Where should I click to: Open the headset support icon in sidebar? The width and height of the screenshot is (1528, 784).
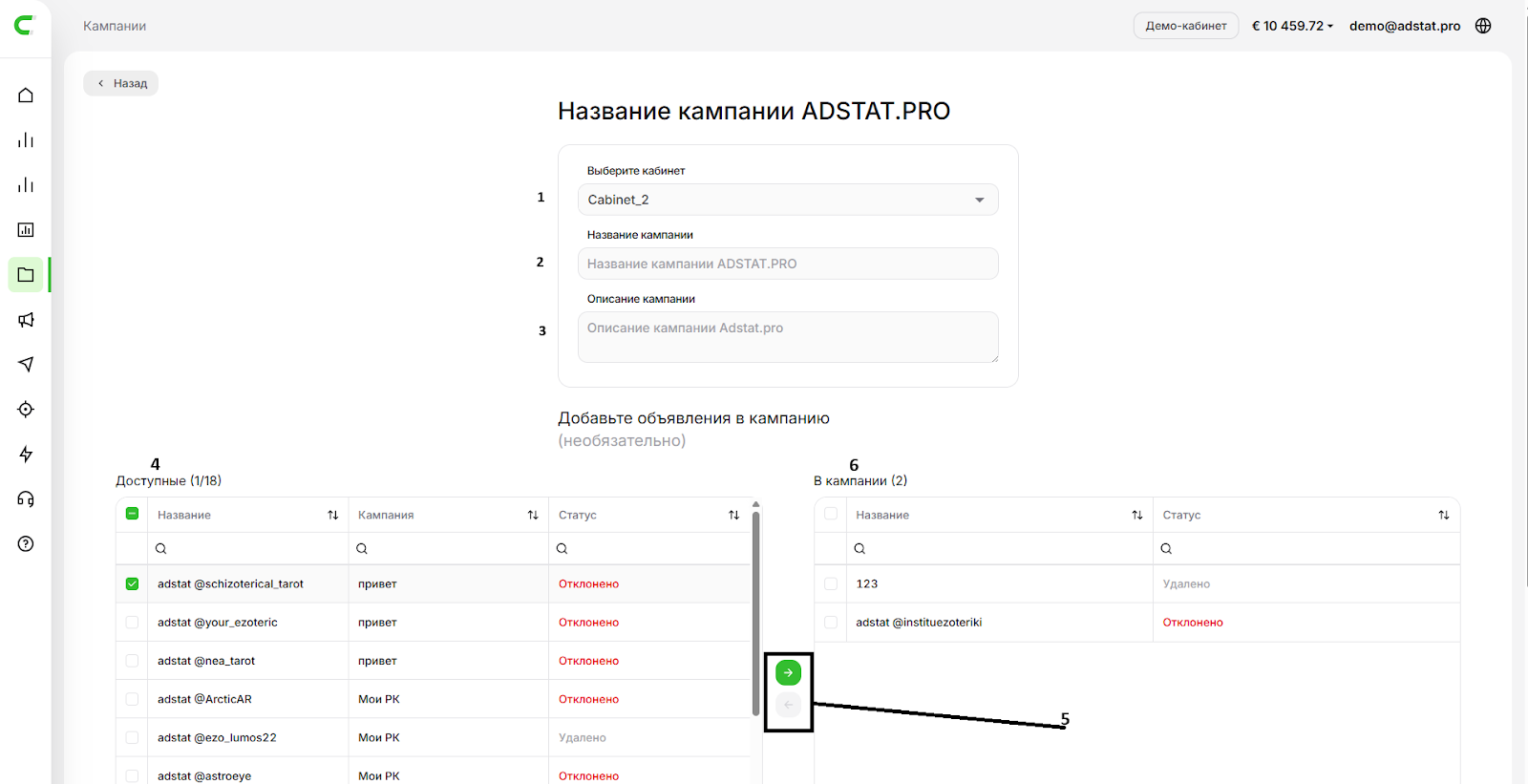coord(26,498)
